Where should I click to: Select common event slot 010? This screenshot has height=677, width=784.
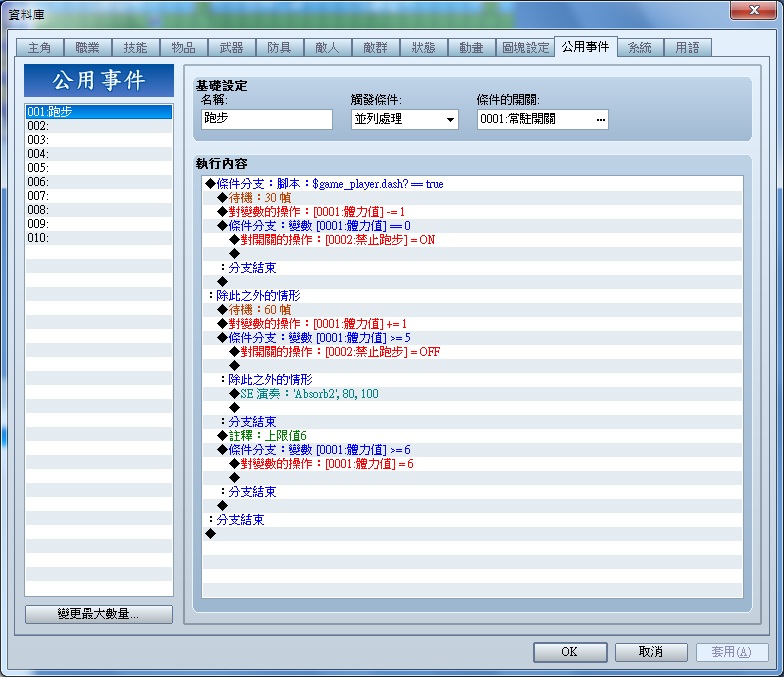(x=99, y=238)
